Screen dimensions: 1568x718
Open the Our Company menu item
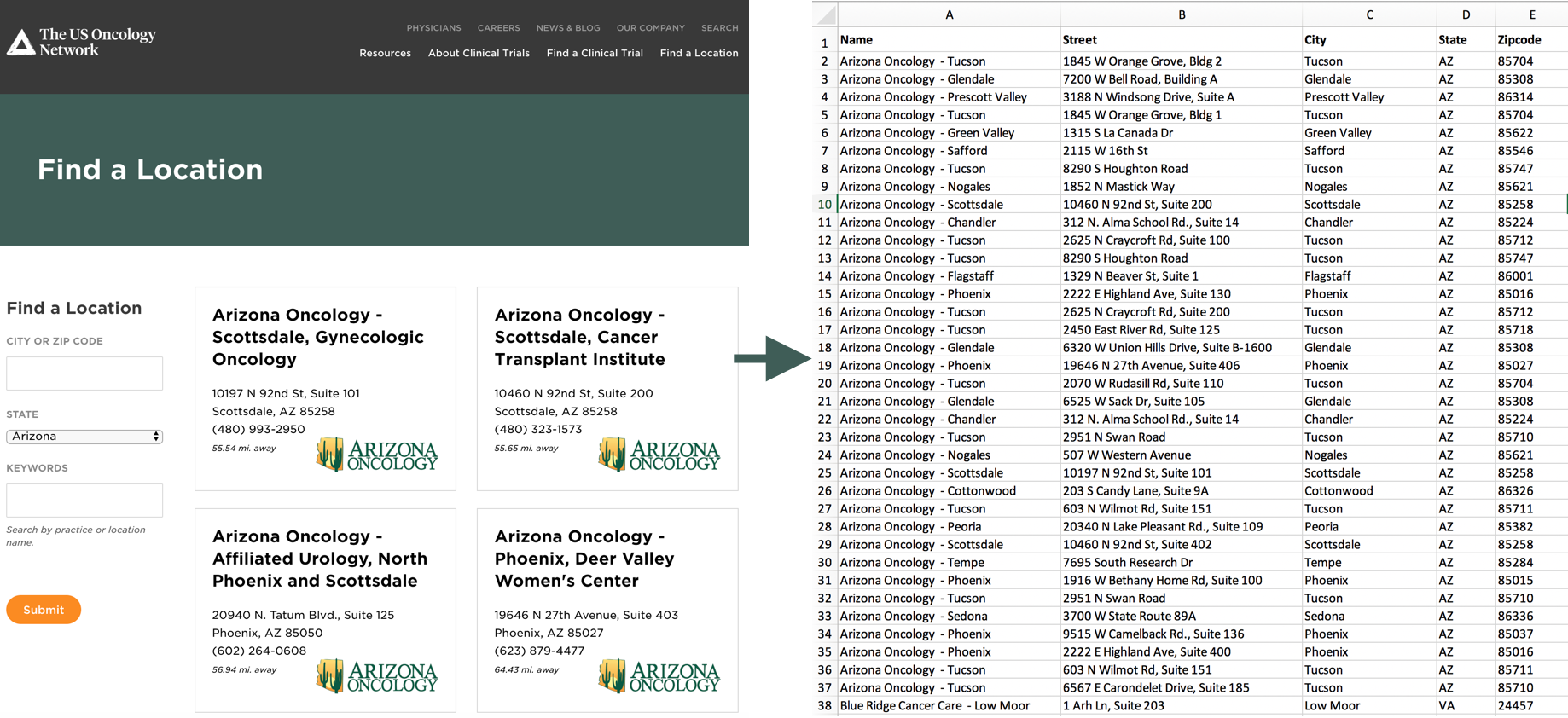click(x=651, y=28)
